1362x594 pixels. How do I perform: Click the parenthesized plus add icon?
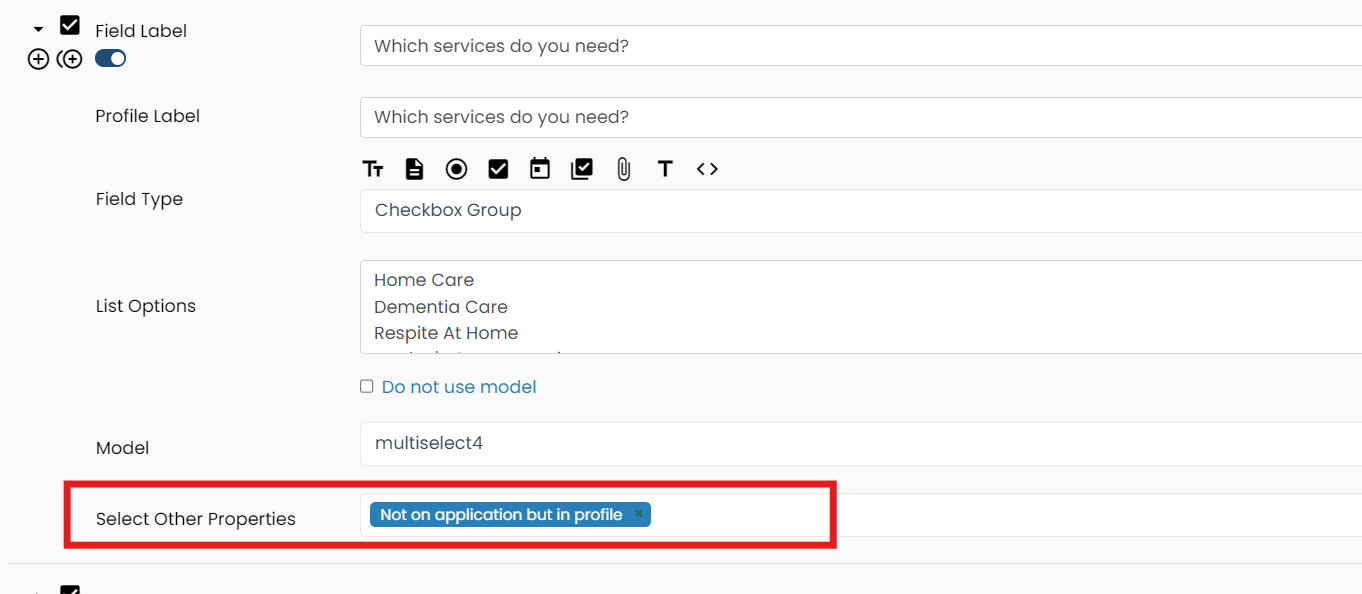pyautogui.click(x=70, y=59)
